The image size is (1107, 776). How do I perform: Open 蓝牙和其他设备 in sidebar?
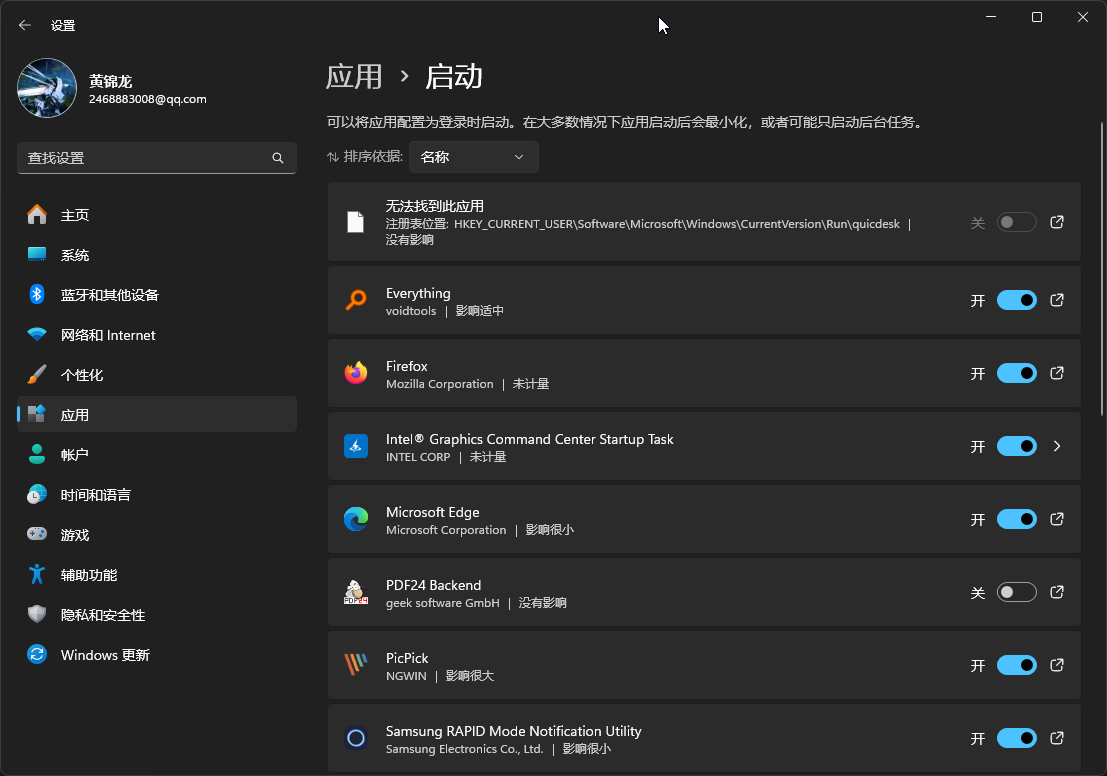(x=109, y=295)
